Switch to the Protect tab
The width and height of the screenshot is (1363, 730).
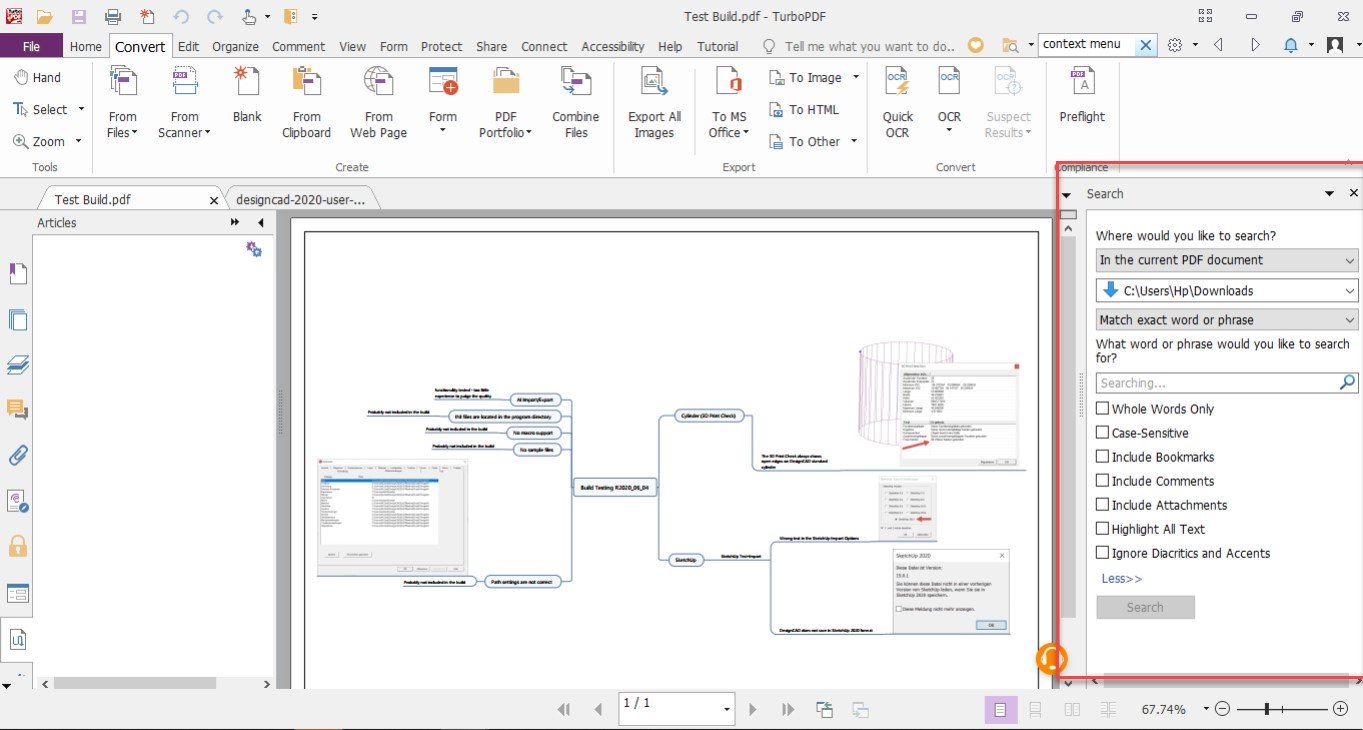442,46
